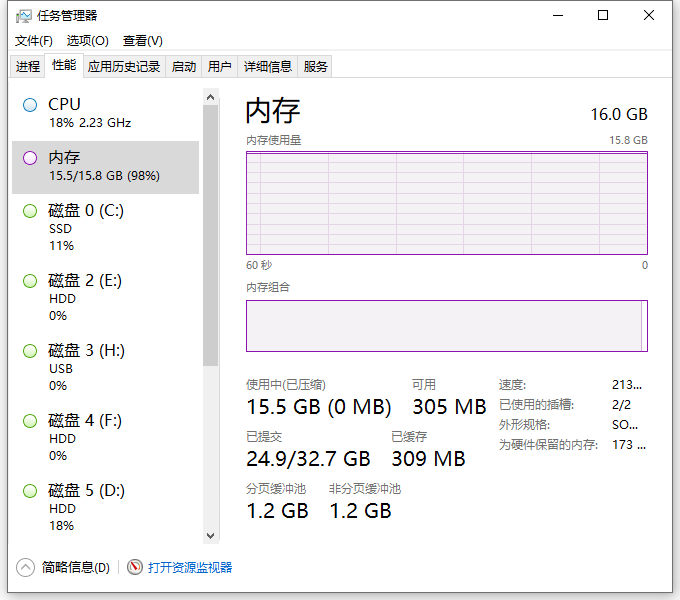Click the memory composition bar
This screenshot has width=680, height=600.
tap(446, 326)
